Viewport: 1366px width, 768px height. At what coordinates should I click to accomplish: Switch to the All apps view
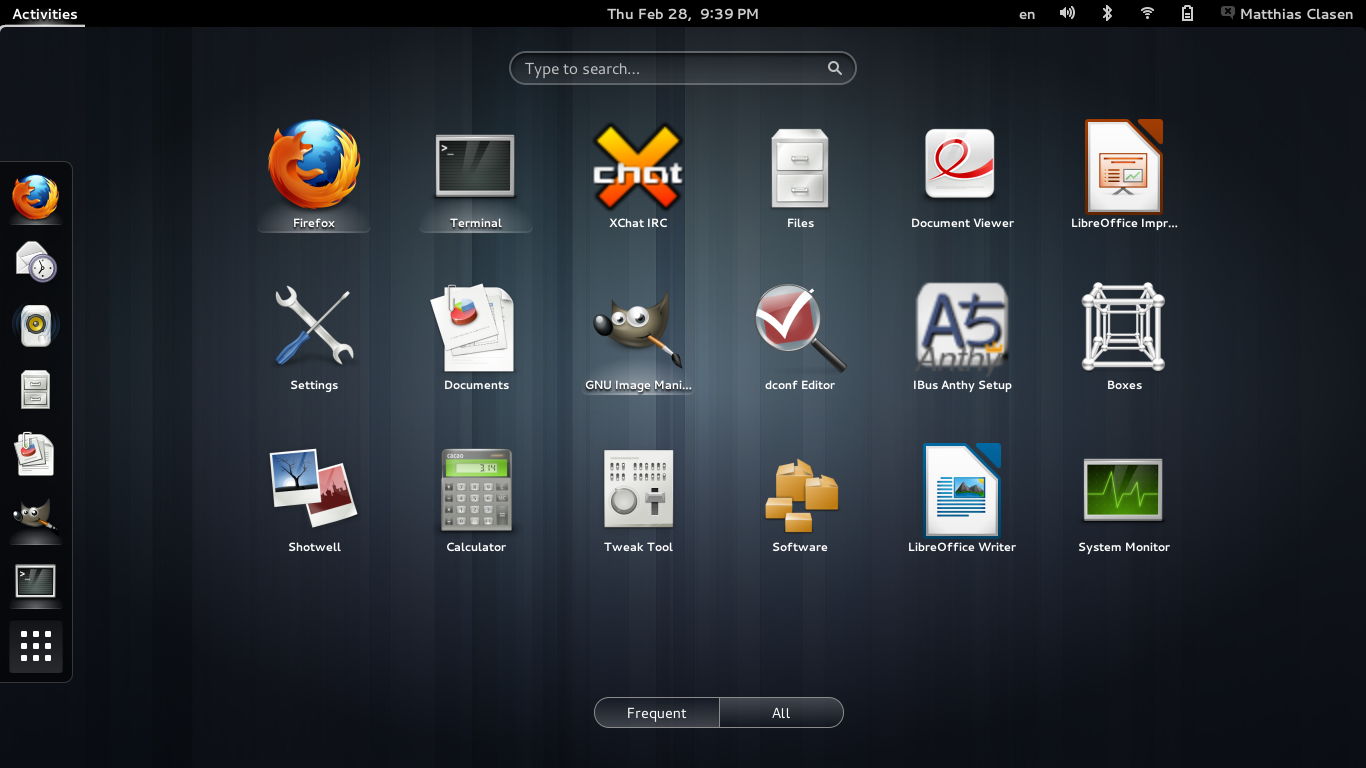[x=781, y=712]
